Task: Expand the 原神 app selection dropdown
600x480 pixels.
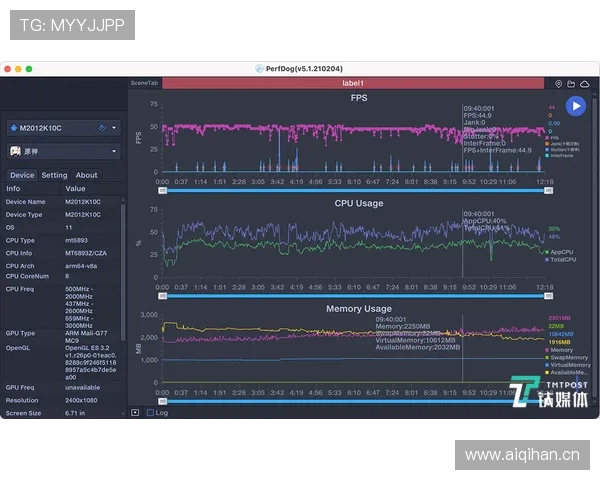Action: click(x=114, y=151)
